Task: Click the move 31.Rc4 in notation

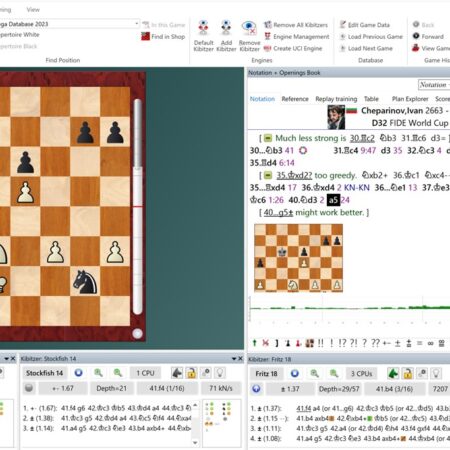Action: 346,151
